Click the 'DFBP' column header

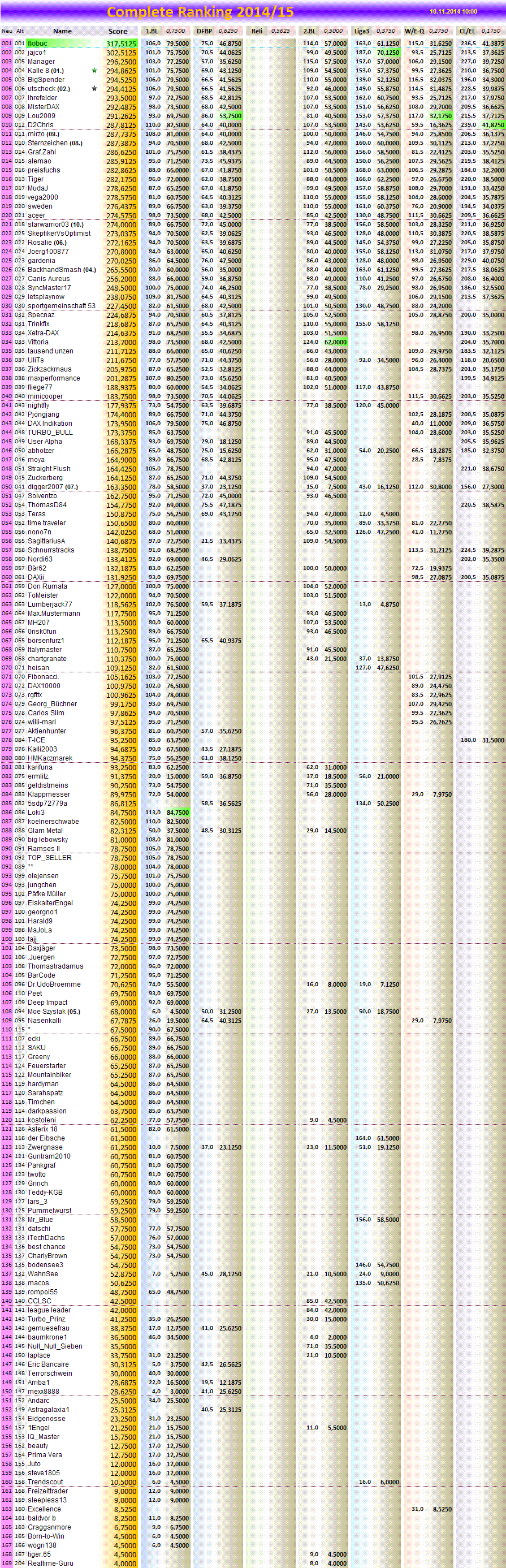[x=205, y=31]
